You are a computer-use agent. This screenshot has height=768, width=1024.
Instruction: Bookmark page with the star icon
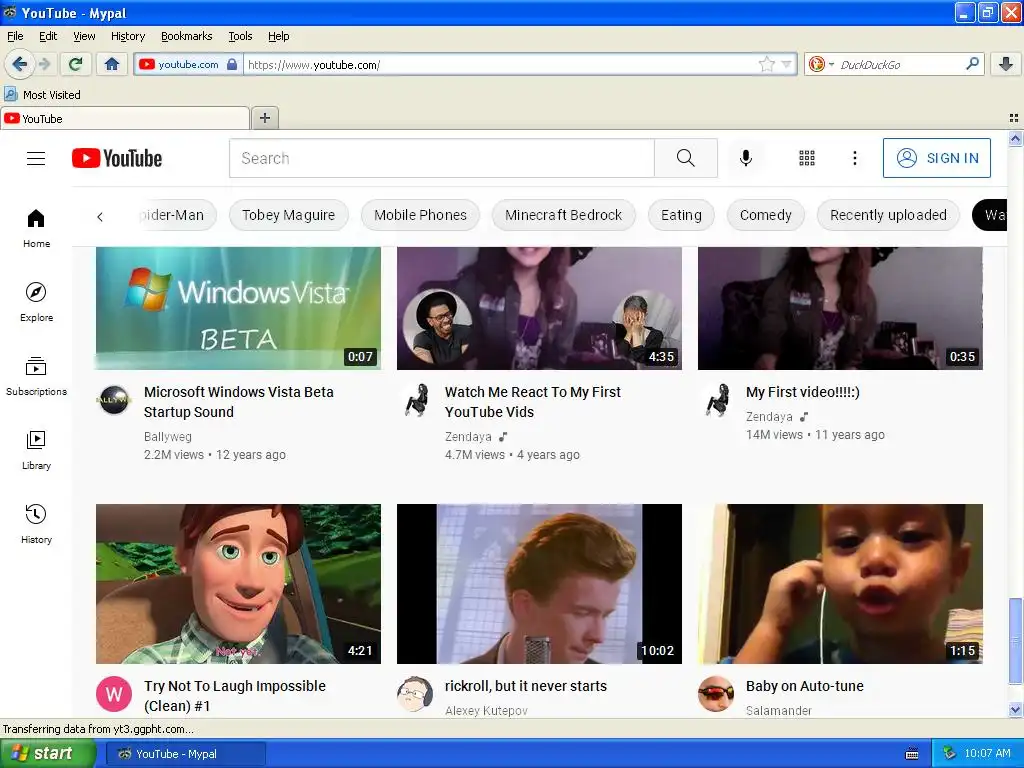767,64
